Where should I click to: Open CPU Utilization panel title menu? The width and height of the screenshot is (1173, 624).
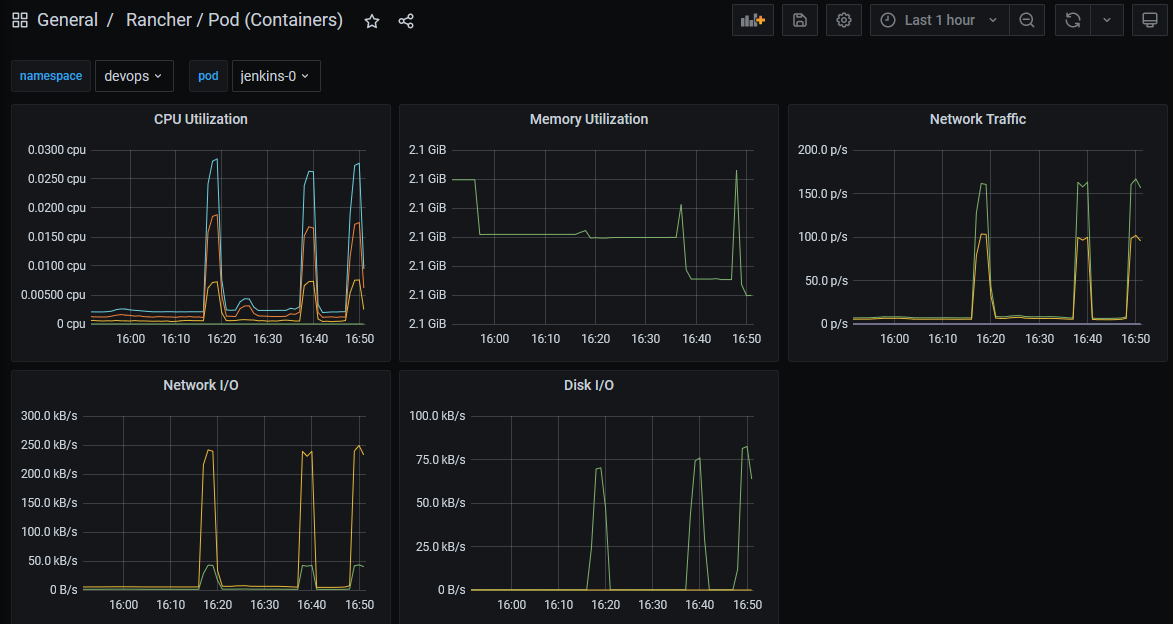tap(200, 119)
